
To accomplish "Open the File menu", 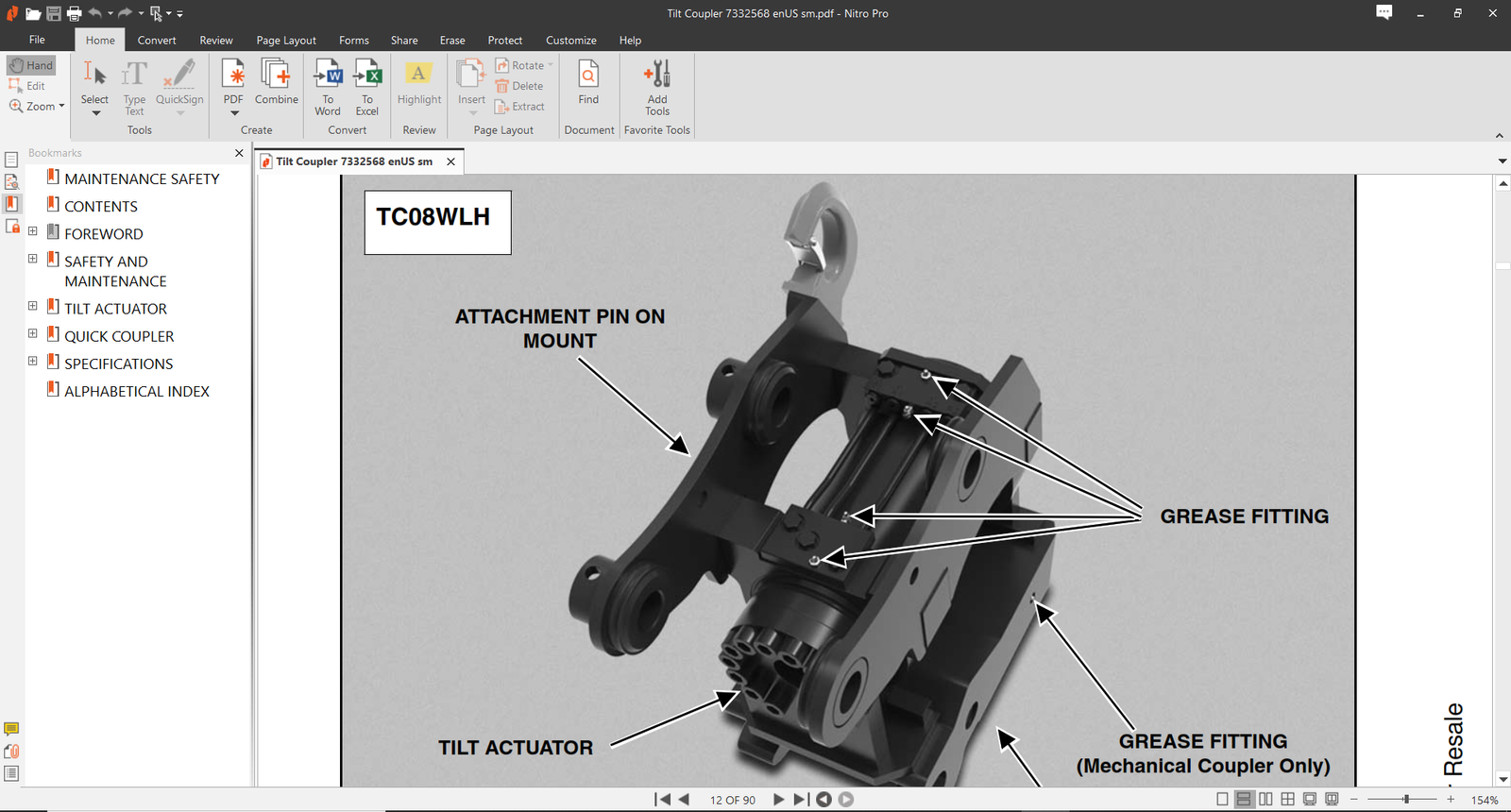I will point(37,40).
